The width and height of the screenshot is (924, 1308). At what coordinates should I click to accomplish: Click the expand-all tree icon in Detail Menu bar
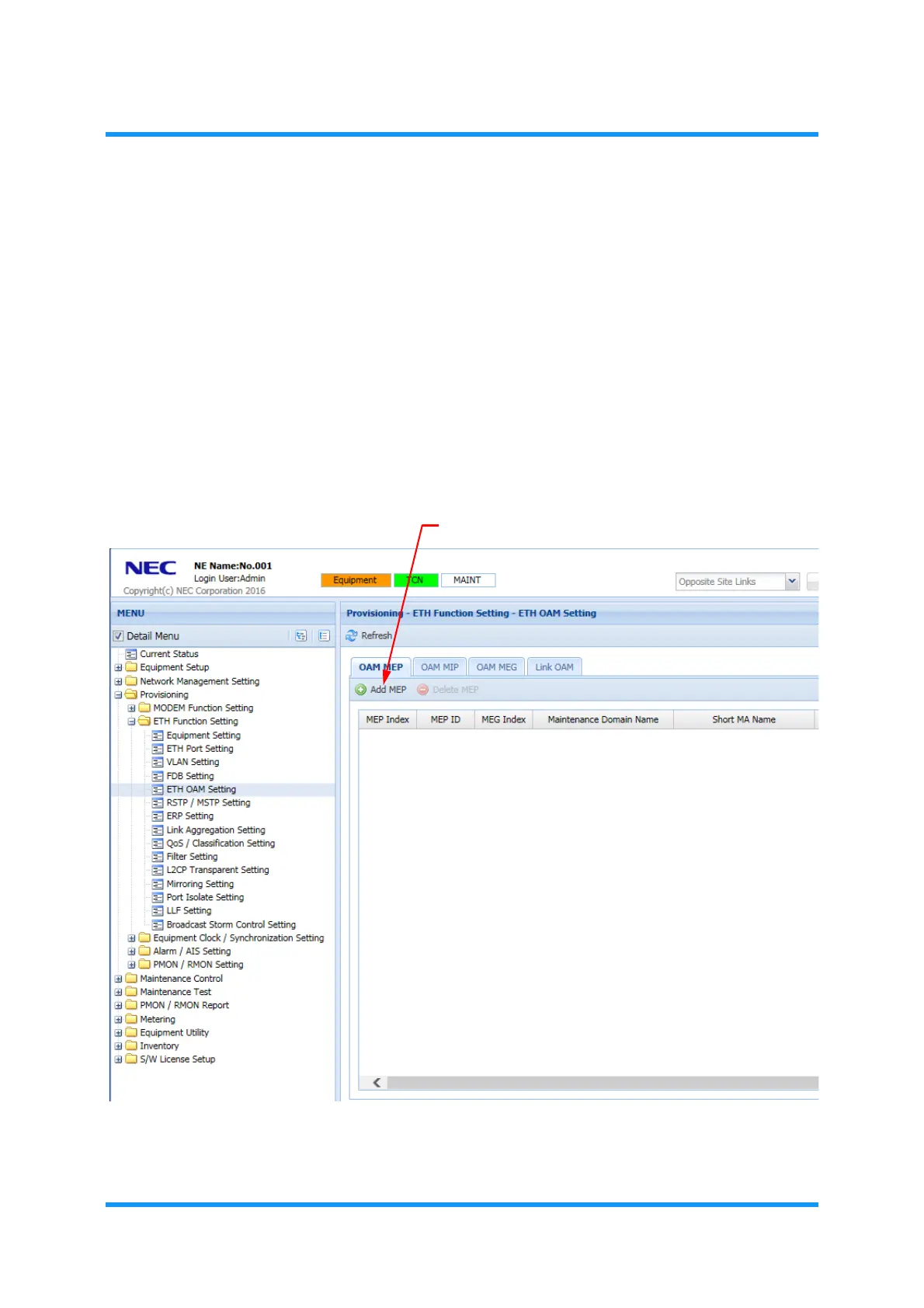300,636
